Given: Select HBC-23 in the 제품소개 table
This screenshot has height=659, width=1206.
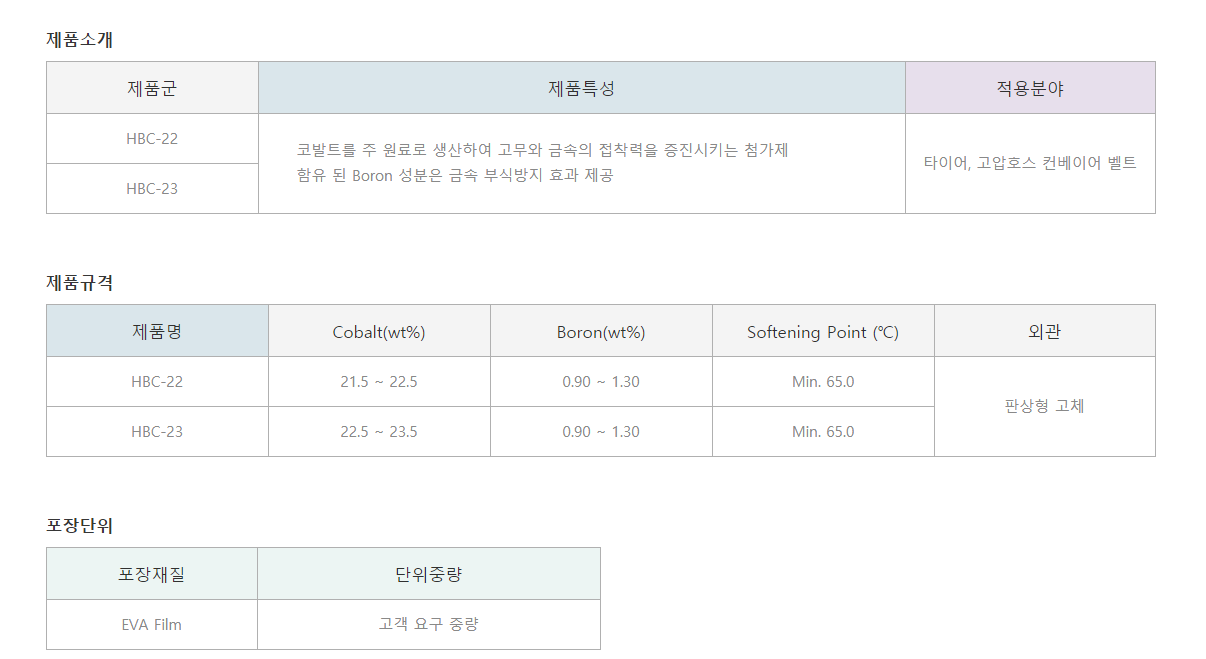Looking at the screenshot, I should click(x=152, y=189).
